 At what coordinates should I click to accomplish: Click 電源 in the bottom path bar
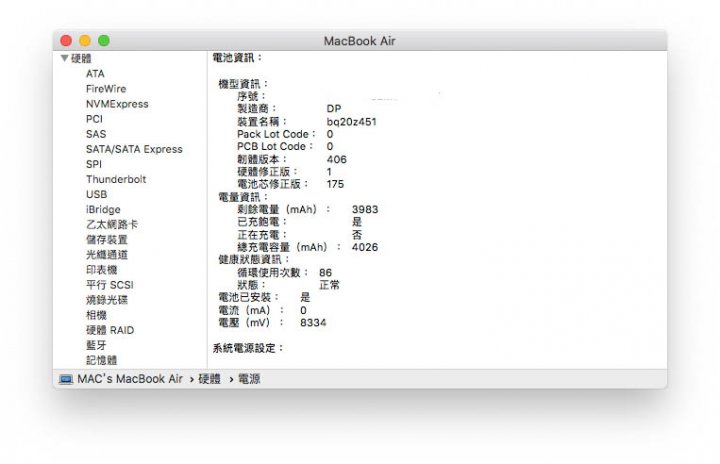(x=249, y=379)
